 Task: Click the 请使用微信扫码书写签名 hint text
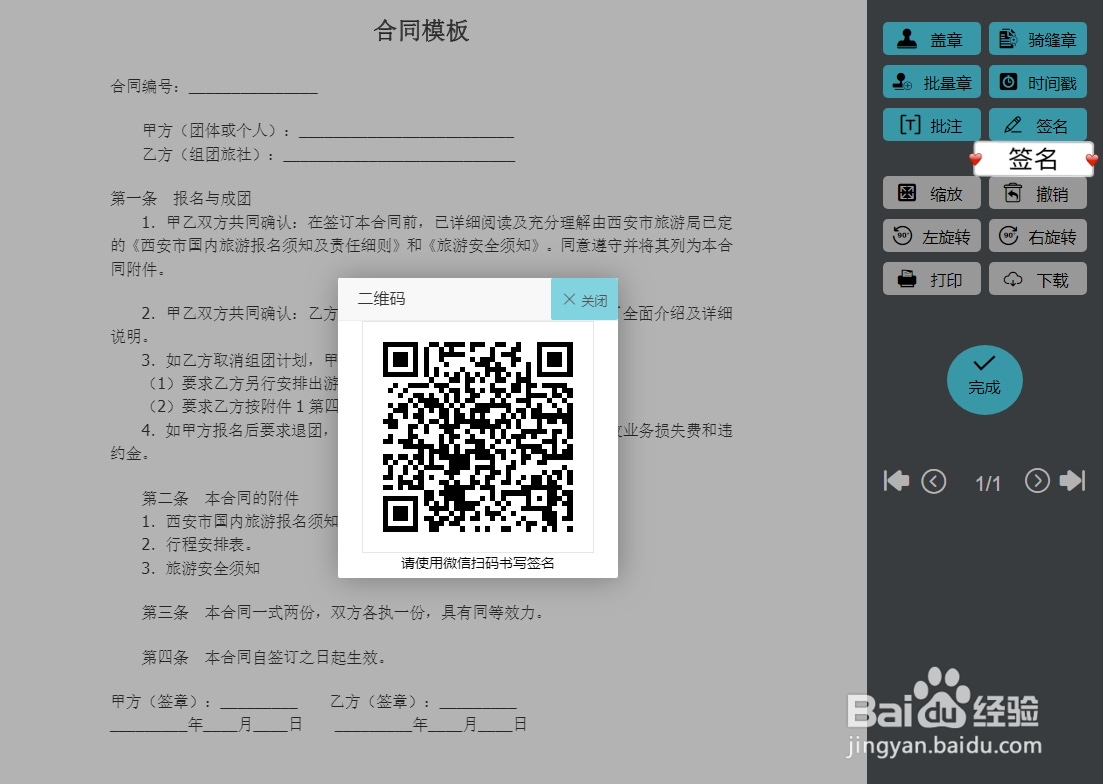point(478,563)
